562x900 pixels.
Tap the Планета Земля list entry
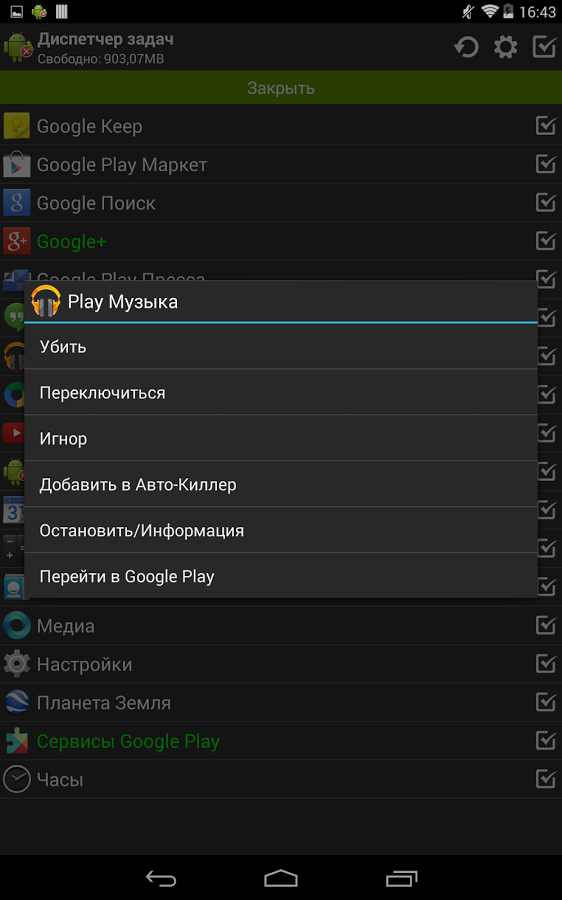[x=281, y=703]
